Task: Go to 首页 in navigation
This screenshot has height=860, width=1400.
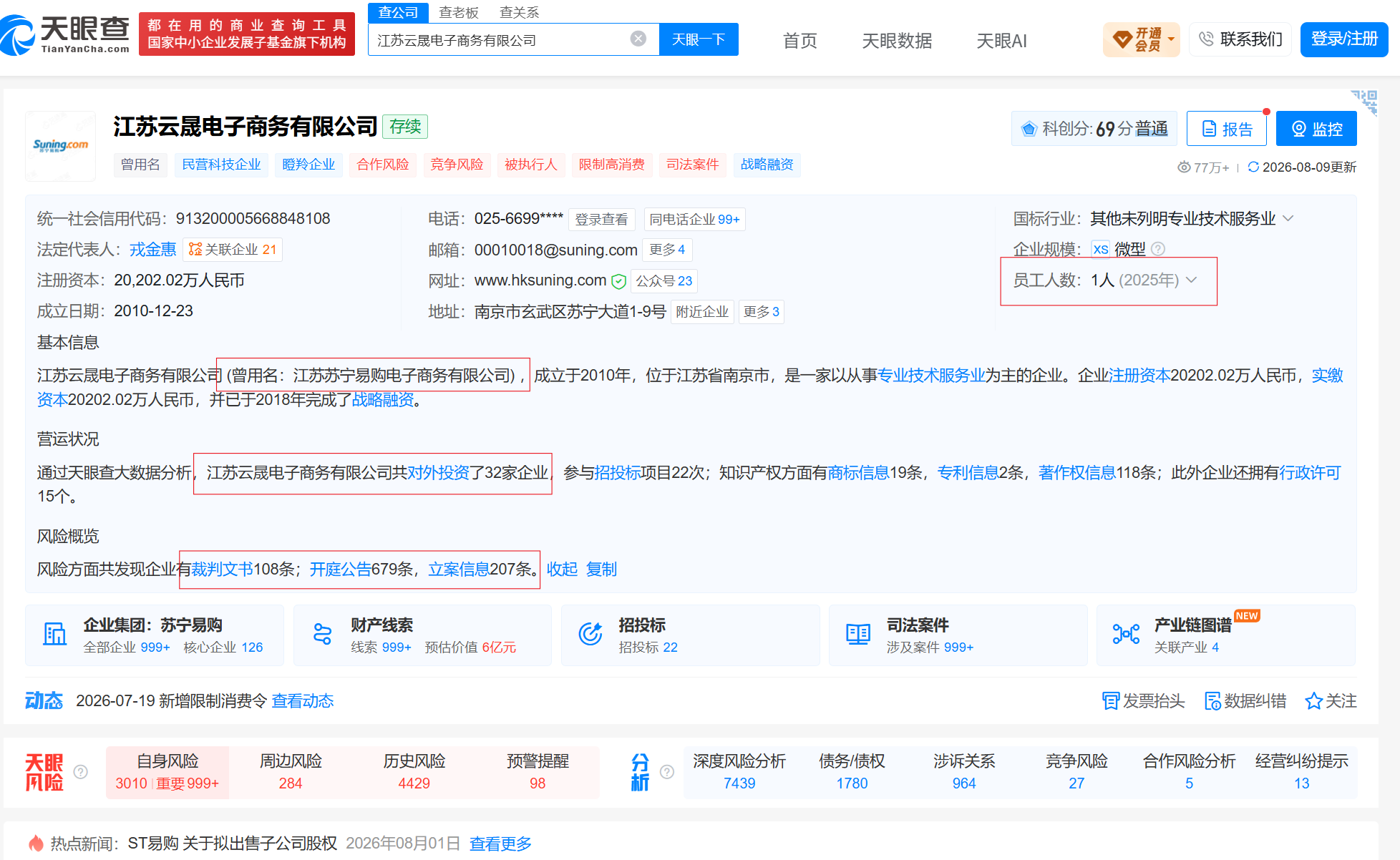Action: [x=799, y=41]
